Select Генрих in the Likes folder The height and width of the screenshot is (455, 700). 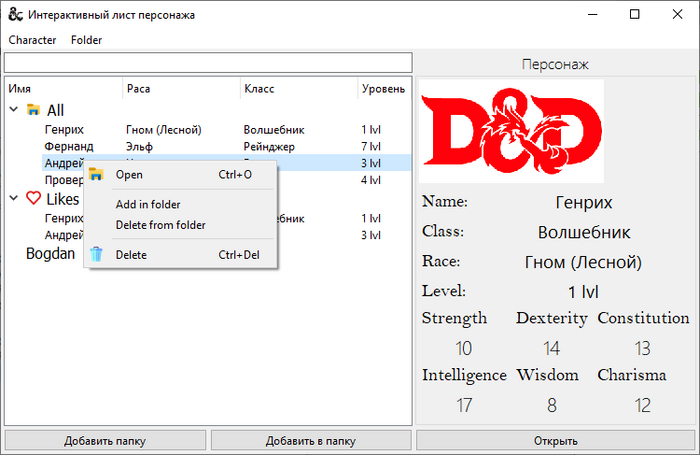64,218
